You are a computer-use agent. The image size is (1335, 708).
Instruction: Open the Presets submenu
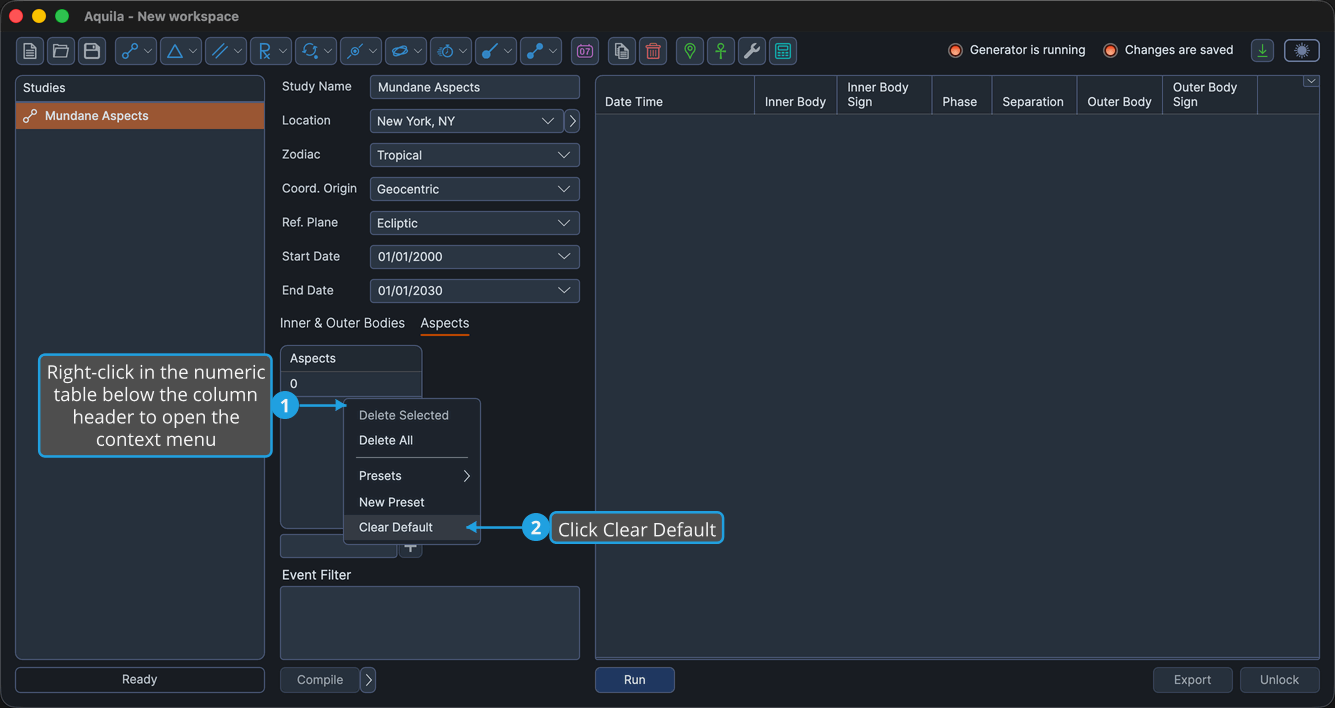click(412, 476)
